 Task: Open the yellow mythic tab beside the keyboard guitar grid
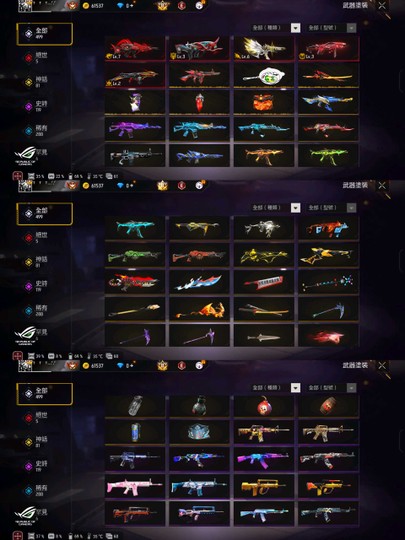click(x=37, y=262)
